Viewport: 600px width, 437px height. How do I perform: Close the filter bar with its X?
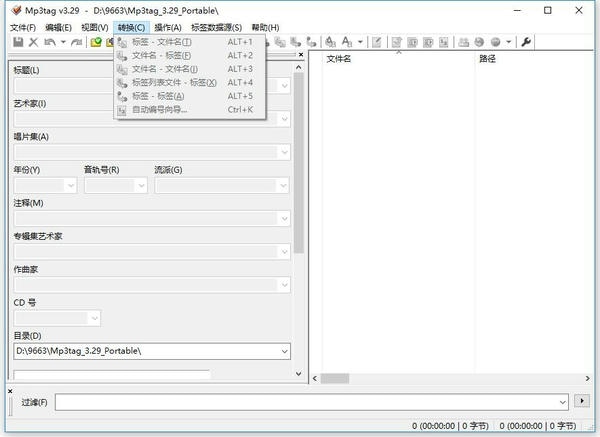pos(10,391)
